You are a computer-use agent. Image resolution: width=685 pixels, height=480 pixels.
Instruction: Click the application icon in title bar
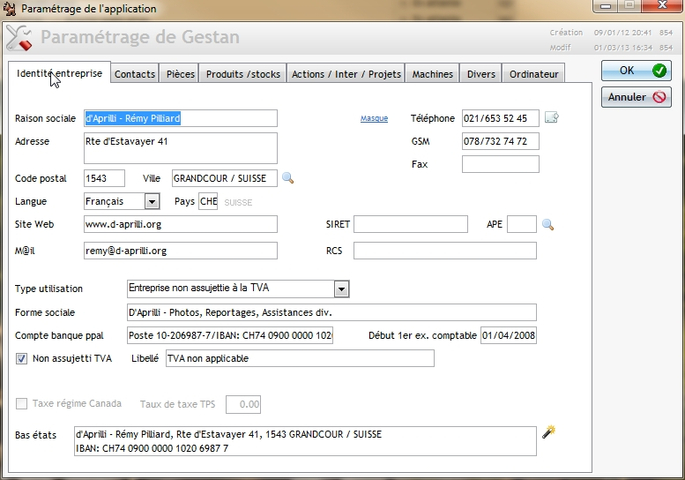pos(9,9)
